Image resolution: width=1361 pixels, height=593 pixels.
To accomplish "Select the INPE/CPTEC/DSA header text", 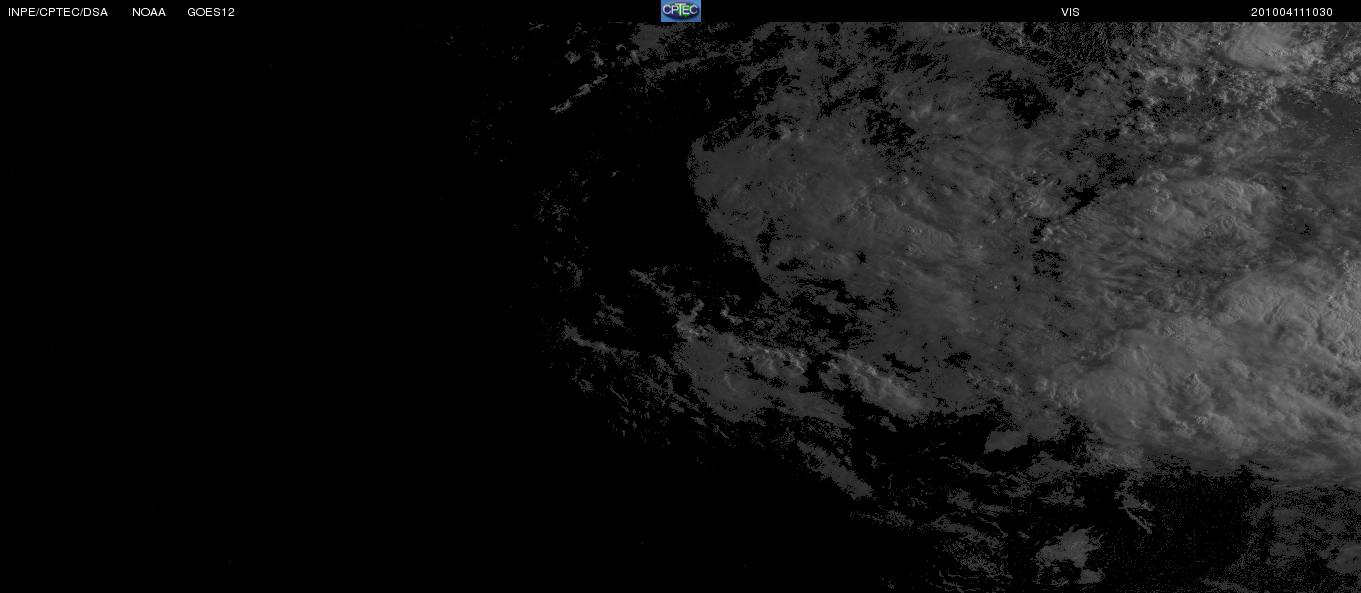I will tap(58, 12).
